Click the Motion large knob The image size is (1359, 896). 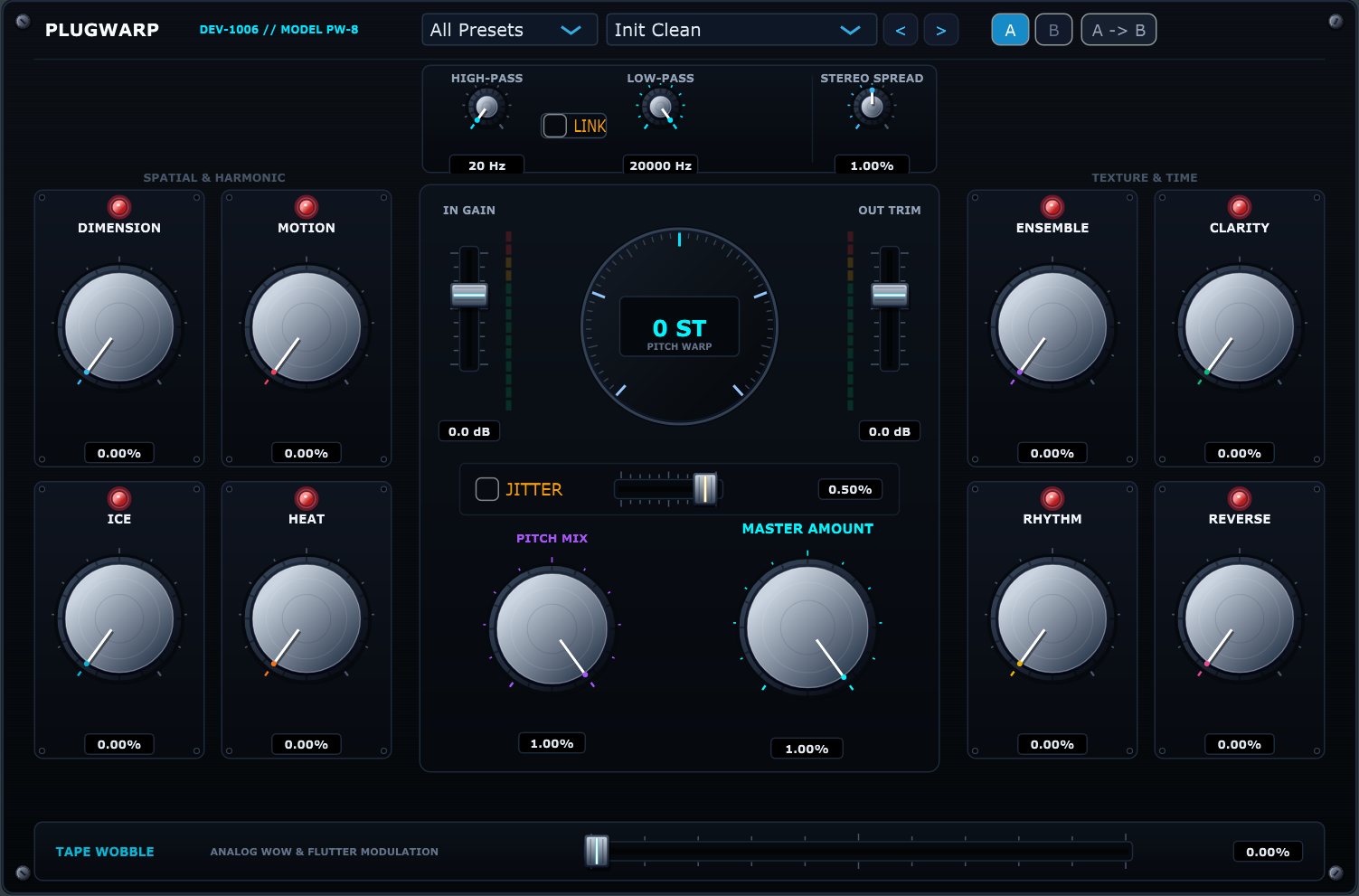[307, 326]
